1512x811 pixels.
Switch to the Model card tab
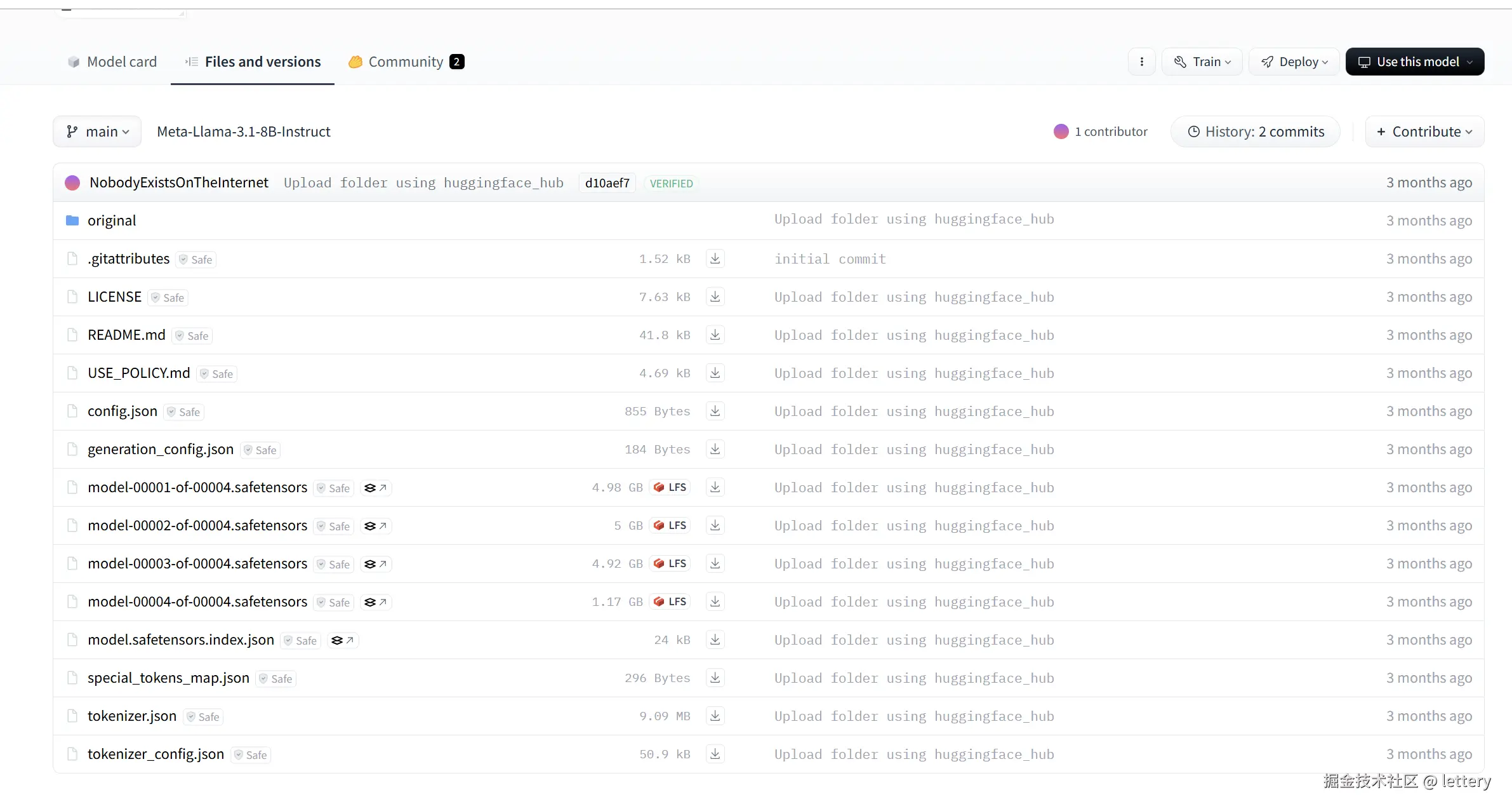coord(112,62)
